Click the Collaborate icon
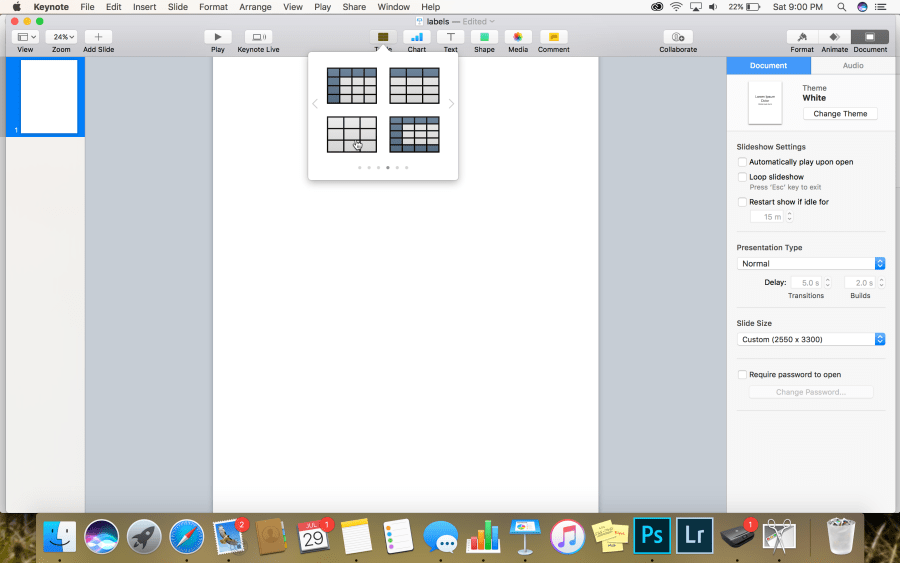The width and height of the screenshot is (900, 563). [x=678, y=37]
